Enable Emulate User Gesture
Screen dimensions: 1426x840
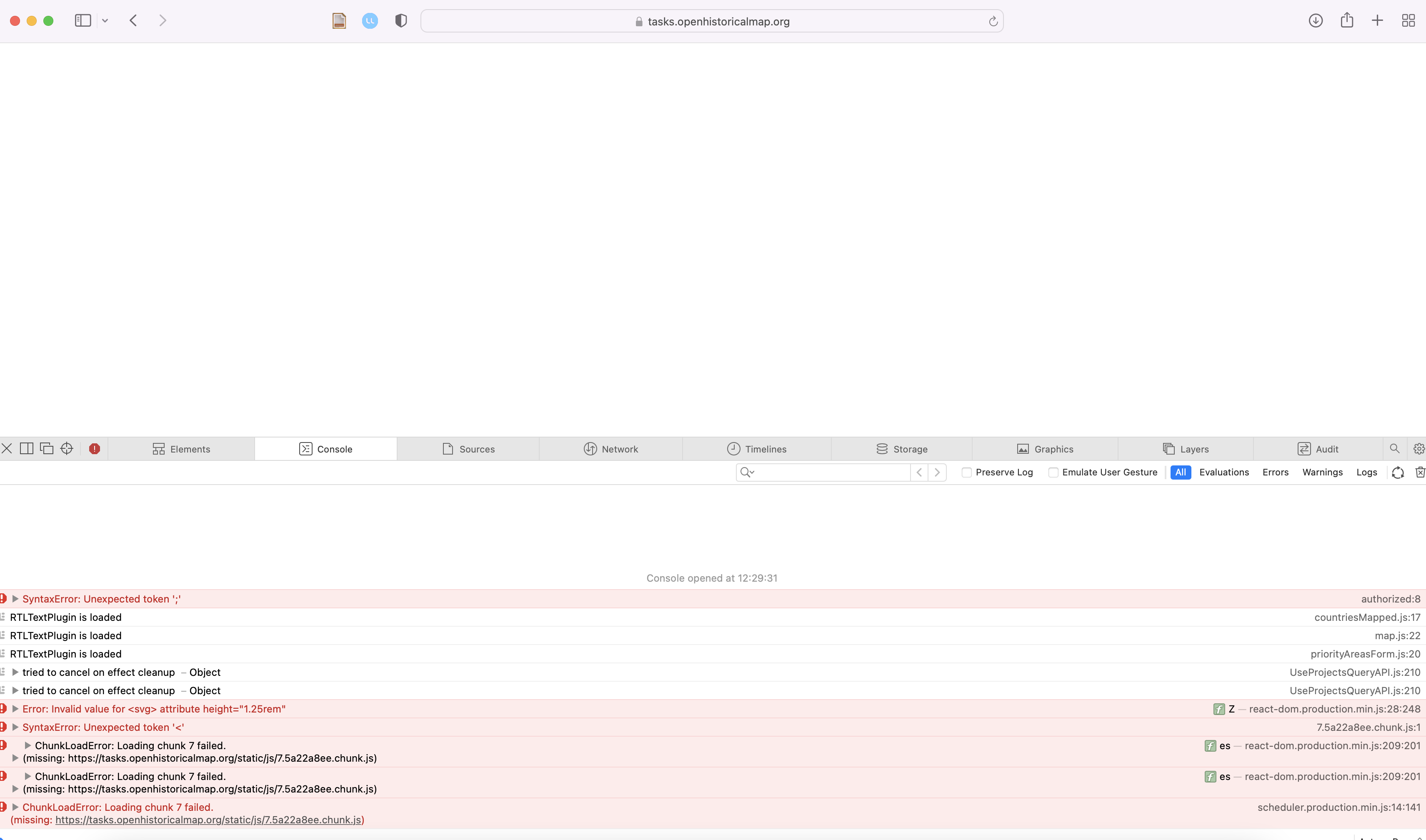click(x=1053, y=472)
